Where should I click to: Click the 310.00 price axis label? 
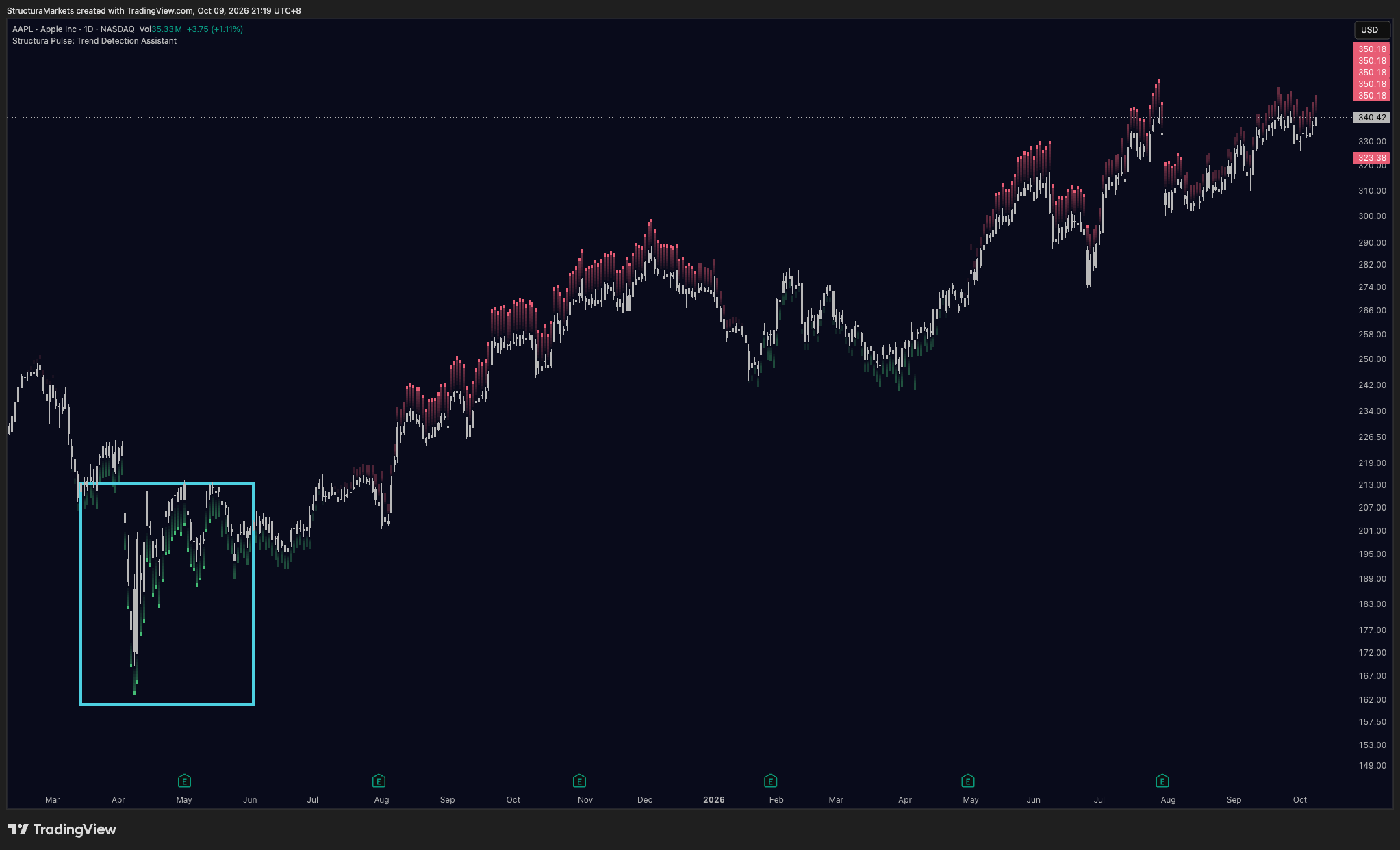coord(1372,191)
